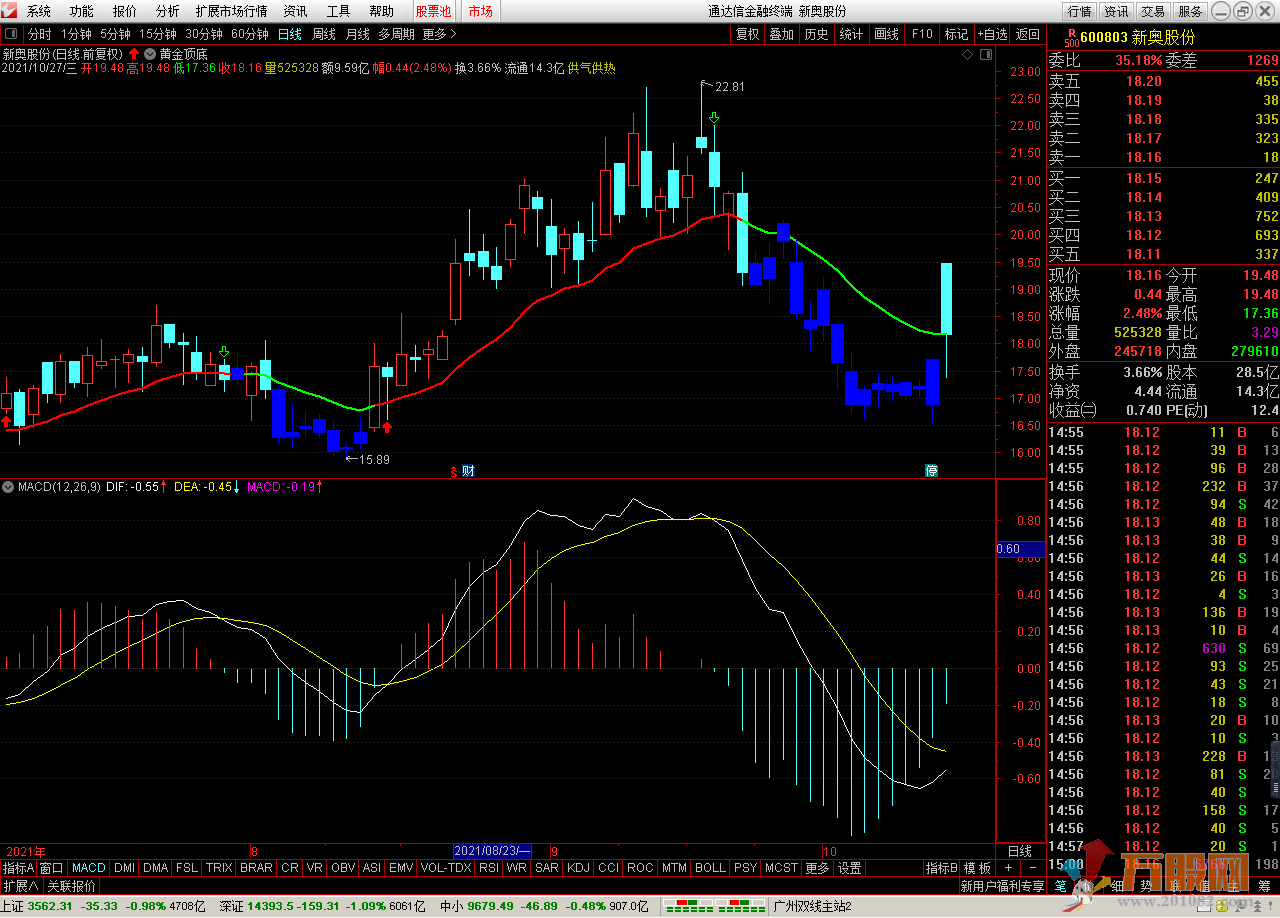Click the 复权 toolbar button
1280x918 pixels.
coord(747,34)
